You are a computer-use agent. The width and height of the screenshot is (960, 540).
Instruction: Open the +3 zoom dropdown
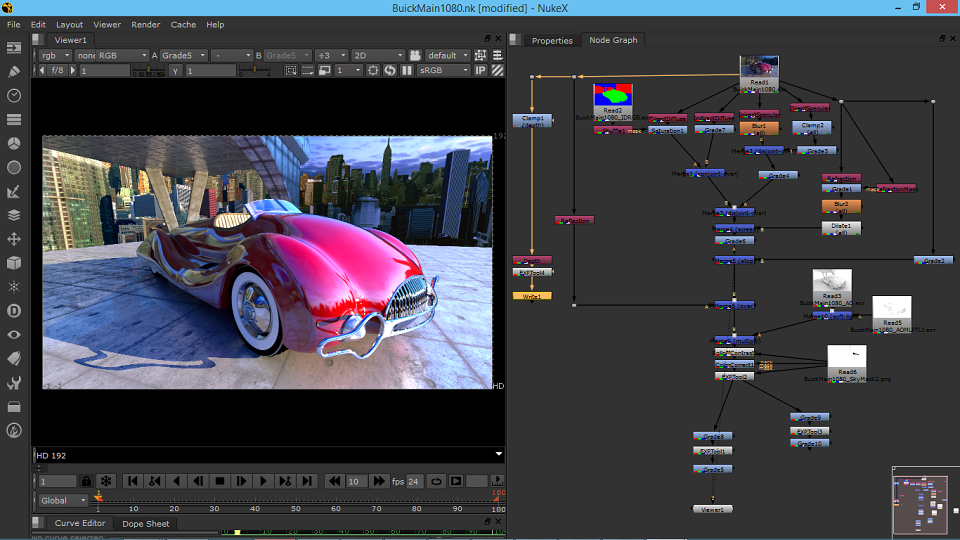(331, 55)
